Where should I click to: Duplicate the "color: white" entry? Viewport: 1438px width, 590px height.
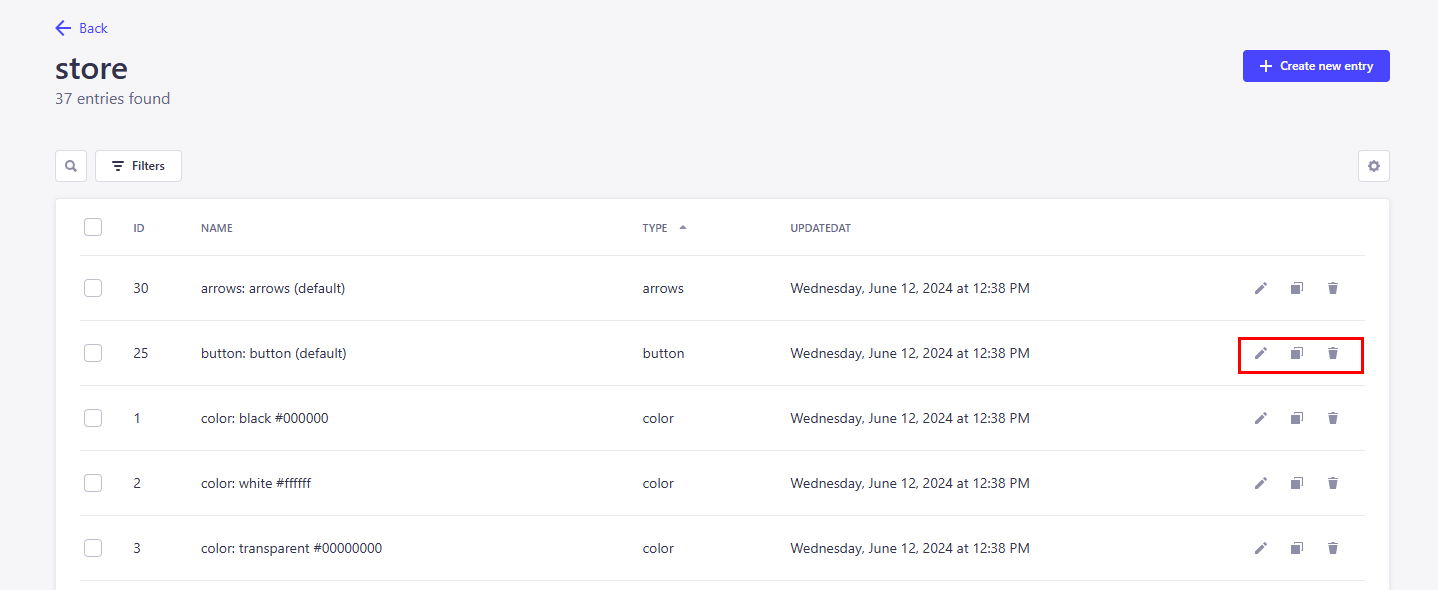[x=1296, y=483]
